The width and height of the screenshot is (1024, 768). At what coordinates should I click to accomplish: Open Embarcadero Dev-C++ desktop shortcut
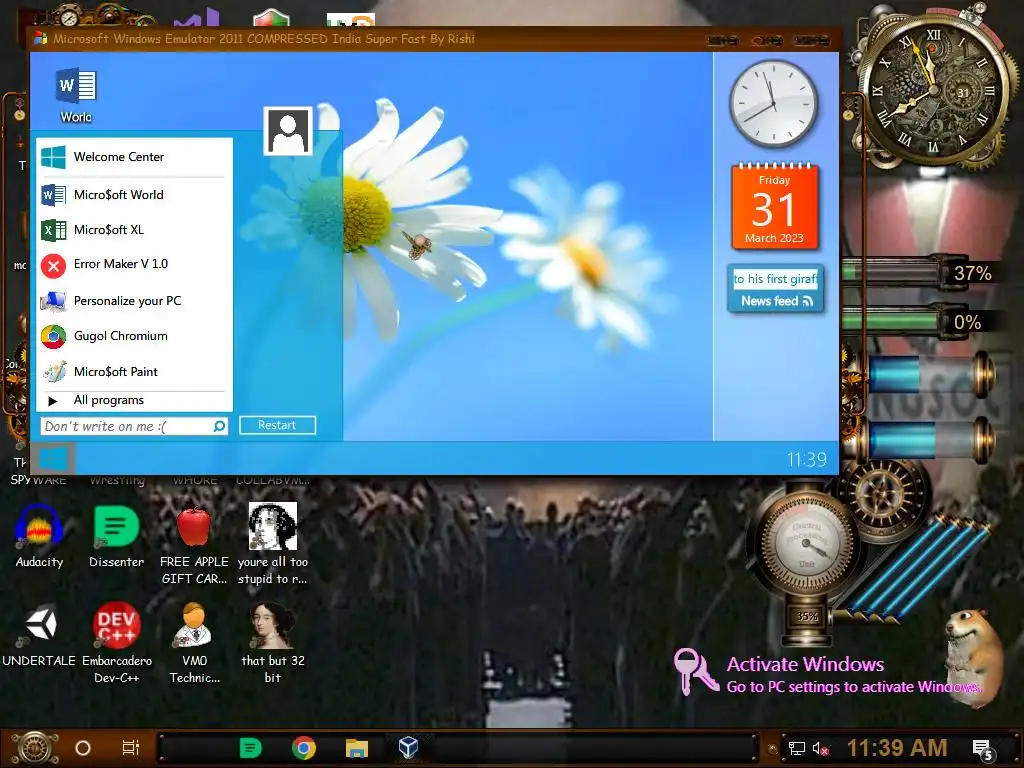coord(116,643)
